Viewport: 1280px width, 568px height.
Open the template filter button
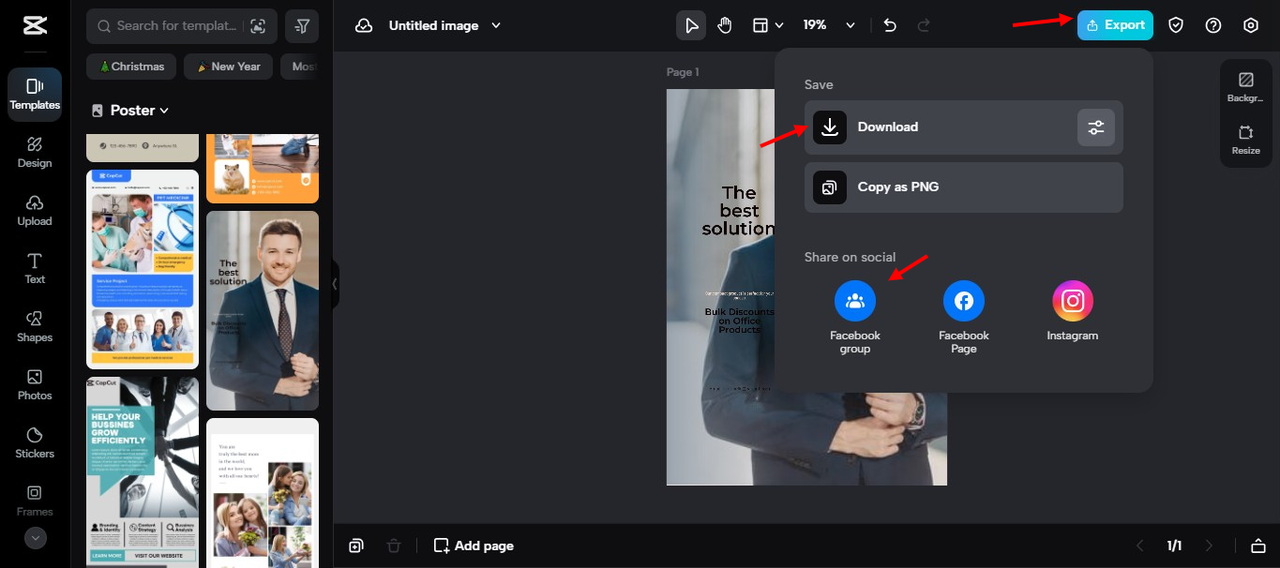point(302,26)
